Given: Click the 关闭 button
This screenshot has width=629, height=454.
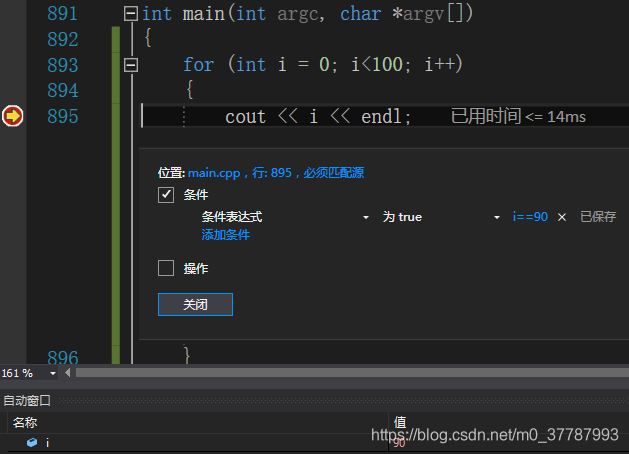Looking at the screenshot, I should (x=195, y=304).
